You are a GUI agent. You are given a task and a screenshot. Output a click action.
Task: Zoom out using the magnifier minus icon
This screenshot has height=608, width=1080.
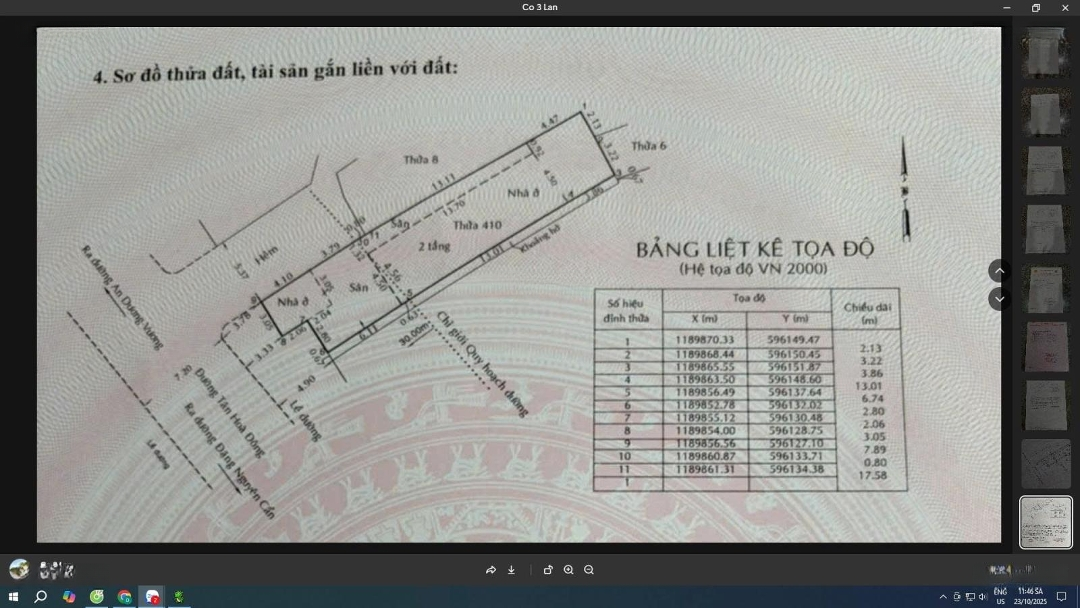pos(589,570)
